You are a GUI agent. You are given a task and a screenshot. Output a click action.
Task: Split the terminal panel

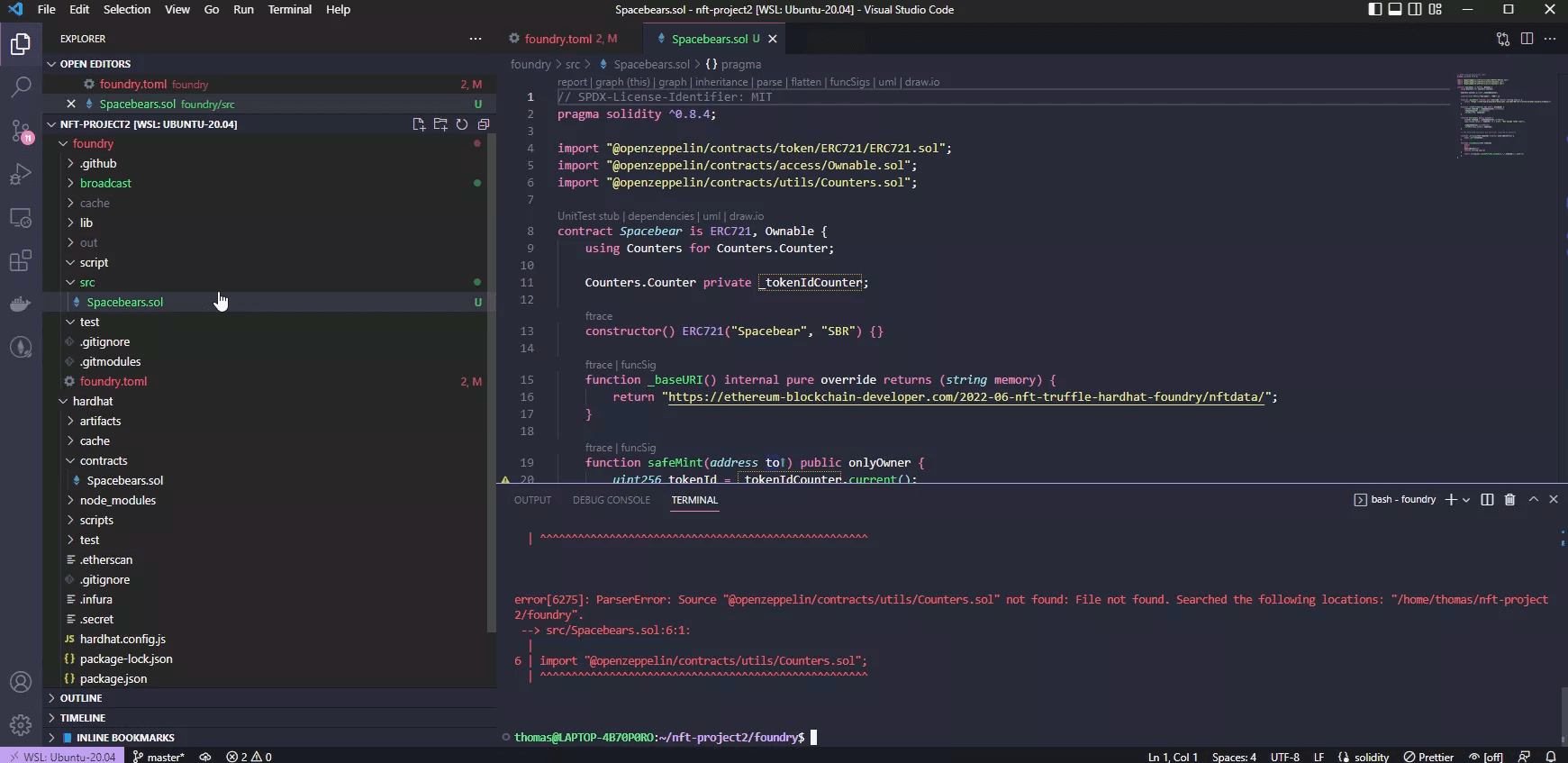pyautogui.click(x=1487, y=499)
